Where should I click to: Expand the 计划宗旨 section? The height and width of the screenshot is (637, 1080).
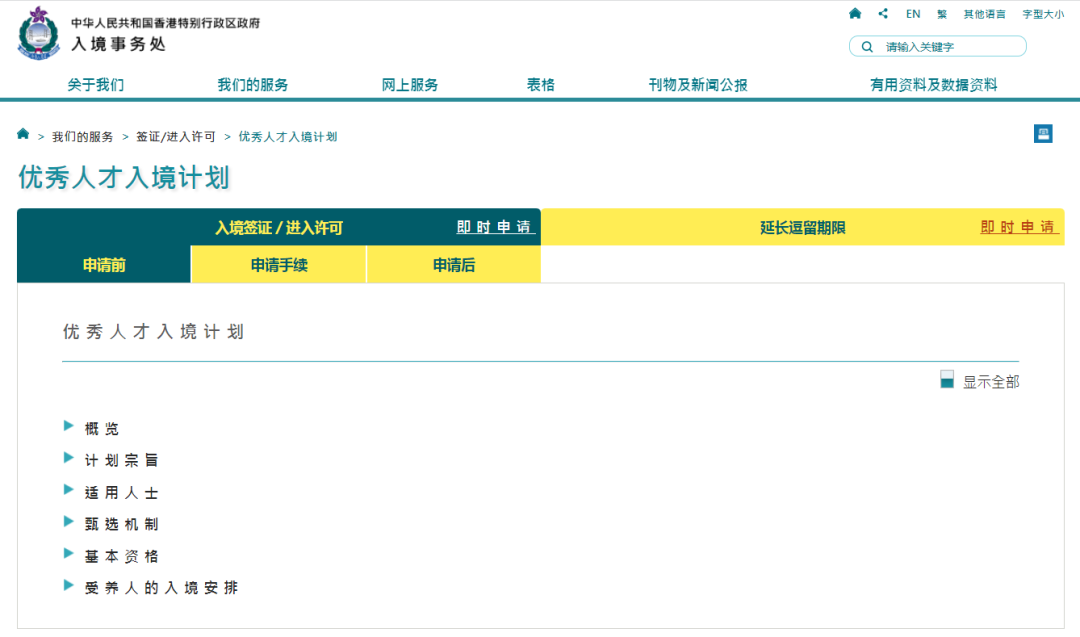click(x=121, y=460)
